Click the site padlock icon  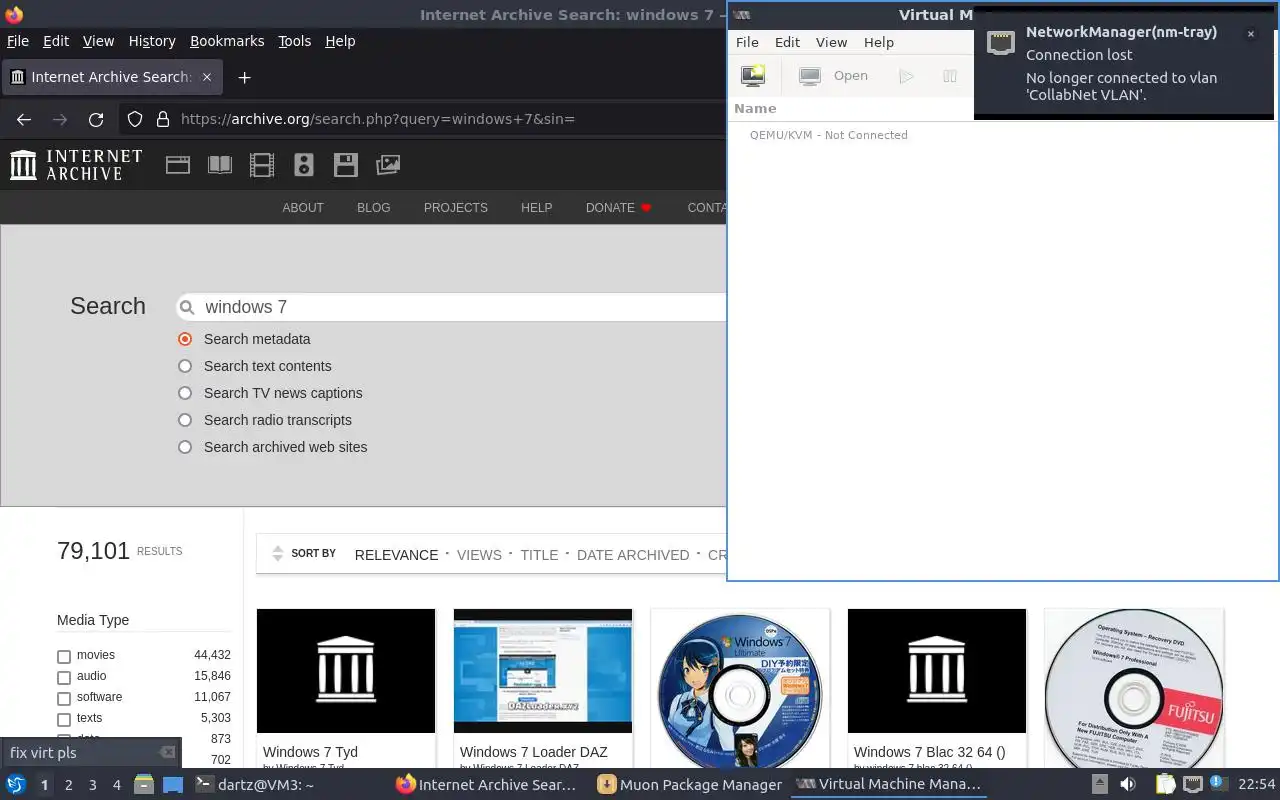pyautogui.click(x=163, y=119)
